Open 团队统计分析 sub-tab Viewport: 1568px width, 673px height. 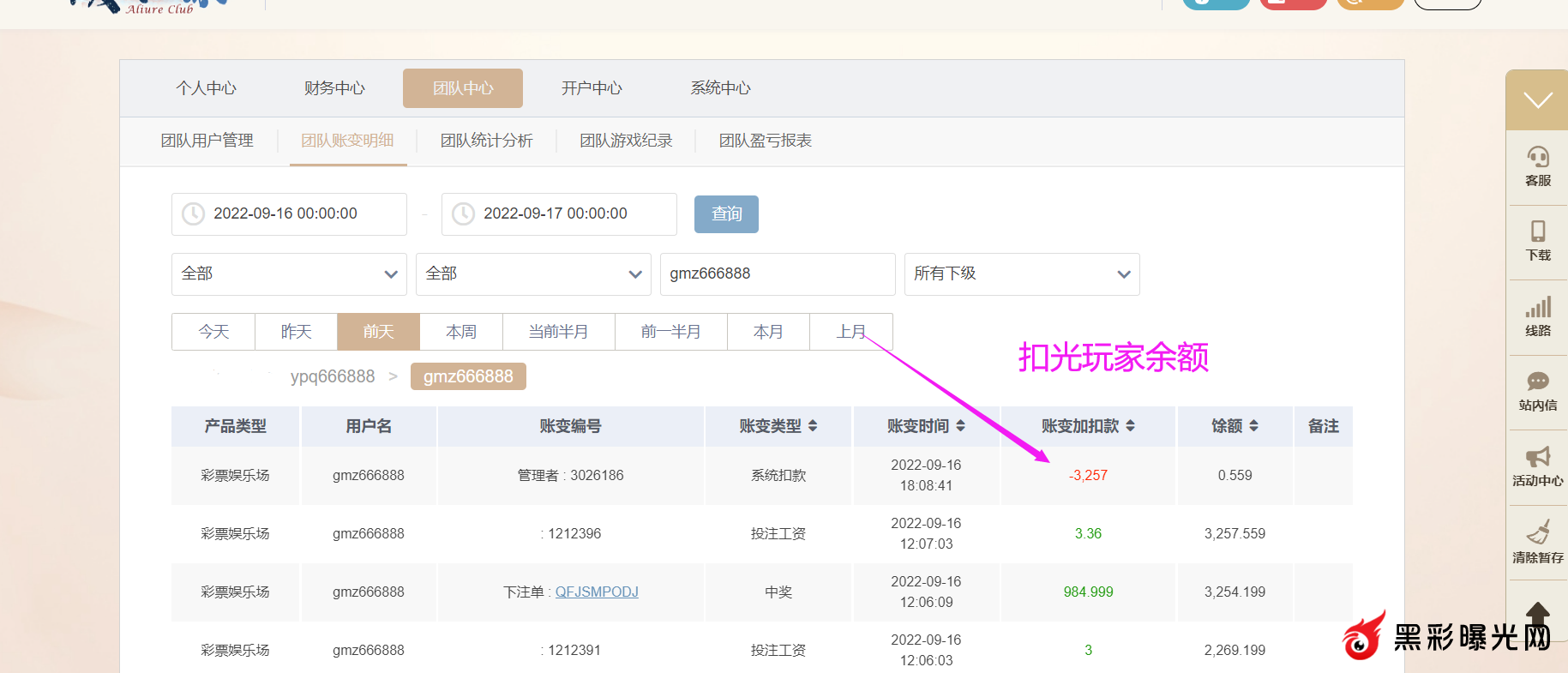(x=486, y=141)
